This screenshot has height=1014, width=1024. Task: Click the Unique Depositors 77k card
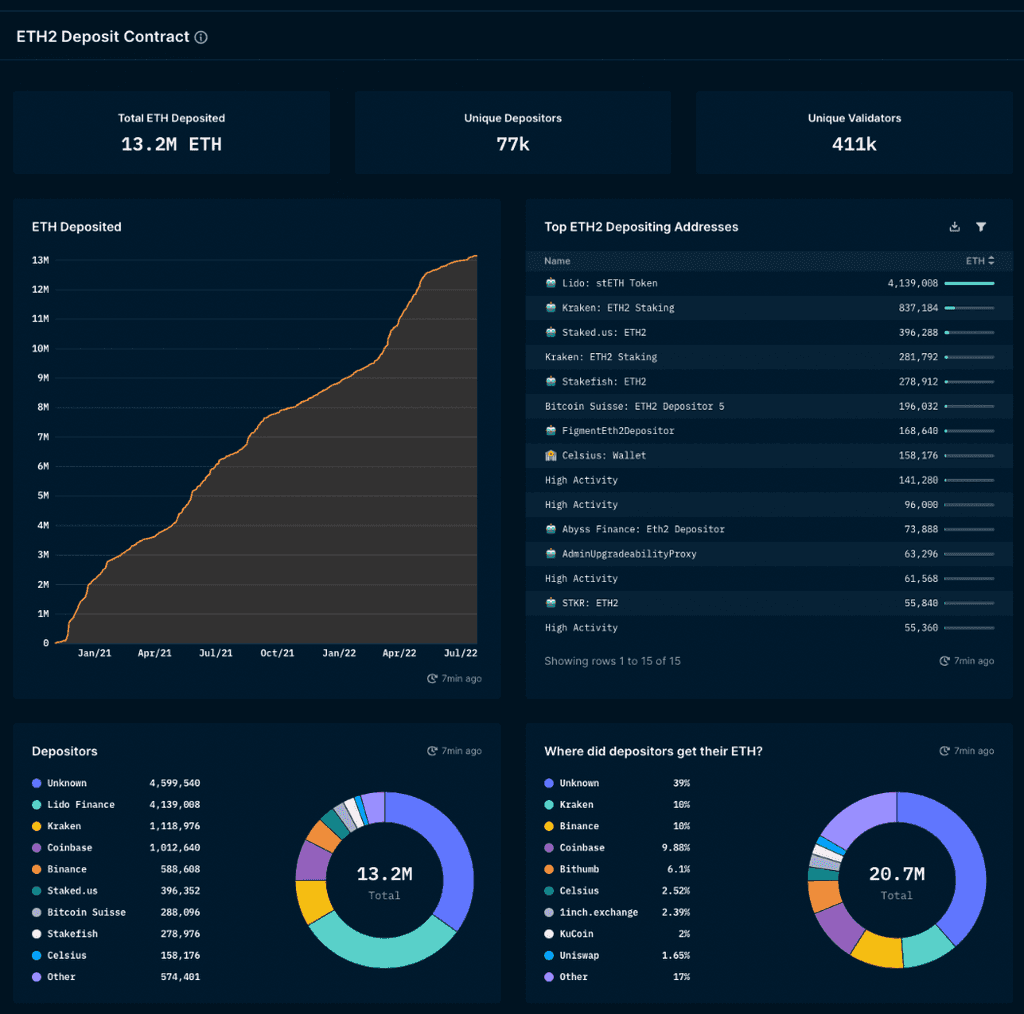click(x=513, y=133)
